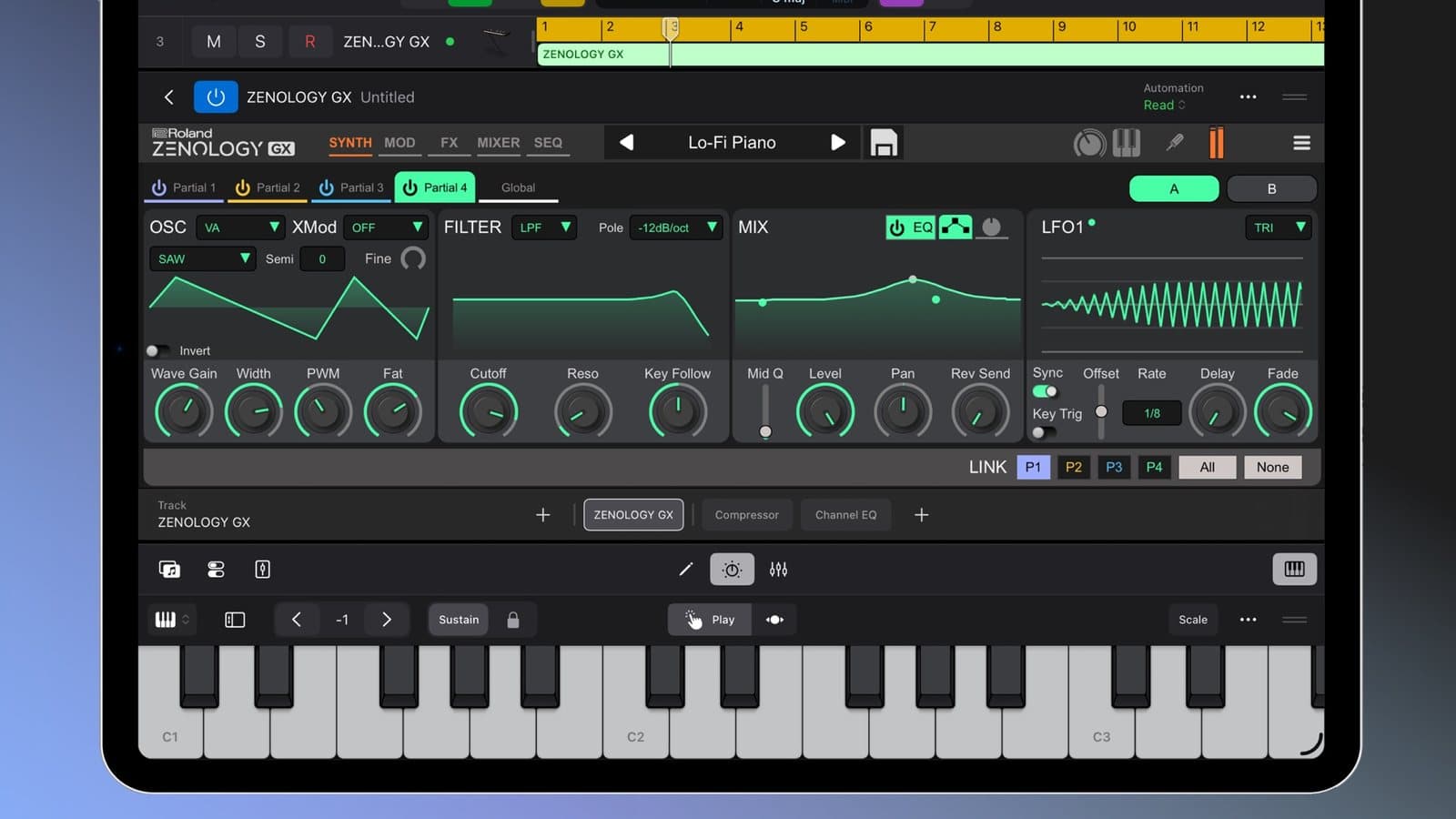Switch to the MOD tab
The width and height of the screenshot is (1456, 819).
[x=399, y=143]
